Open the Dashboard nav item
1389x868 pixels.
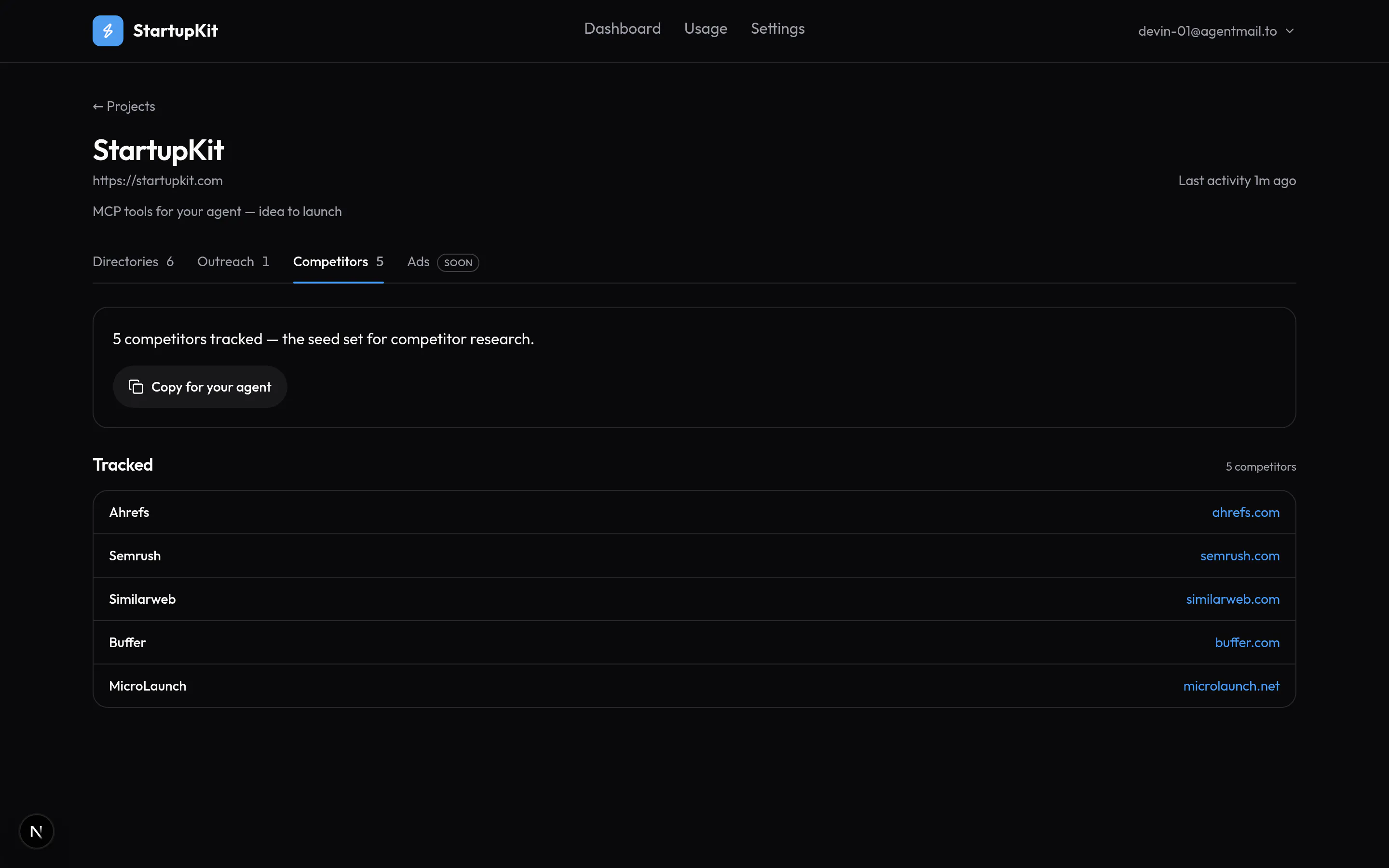[x=622, y=29]
